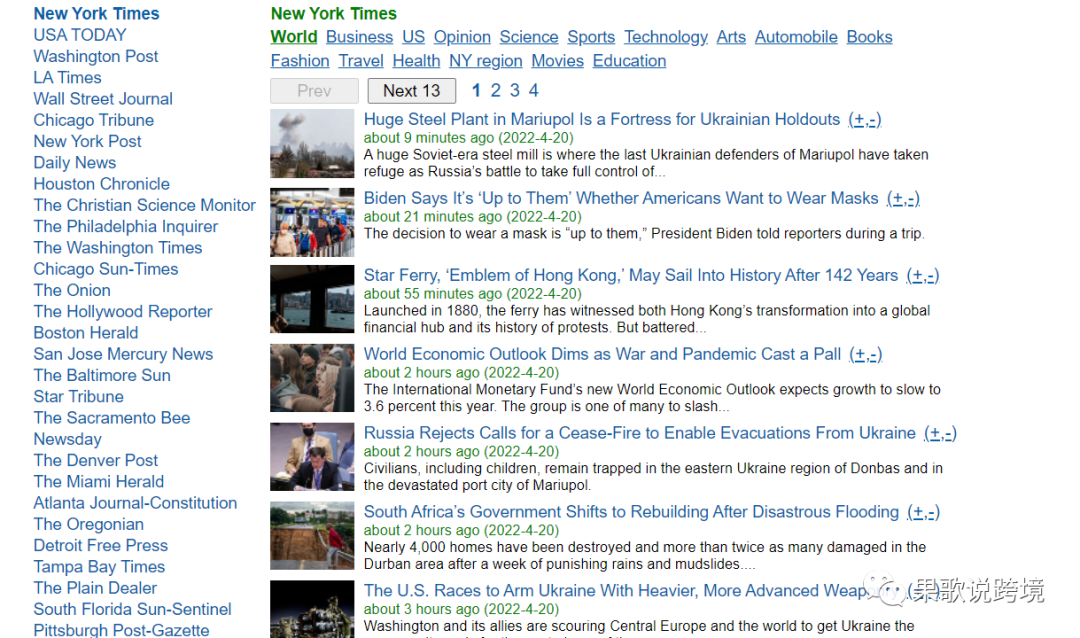Open the Sports section

tap(591, 37)
